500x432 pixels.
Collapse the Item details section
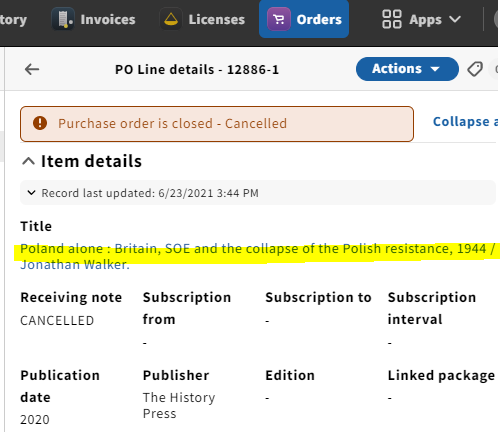click(28, 161)
